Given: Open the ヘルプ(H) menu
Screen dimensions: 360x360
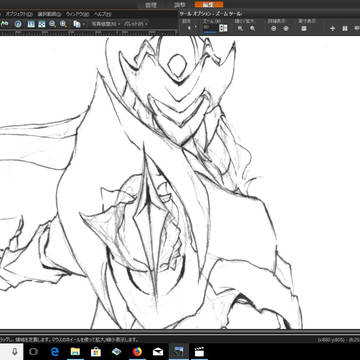Looking at the screenshot, I should [103, 14].
